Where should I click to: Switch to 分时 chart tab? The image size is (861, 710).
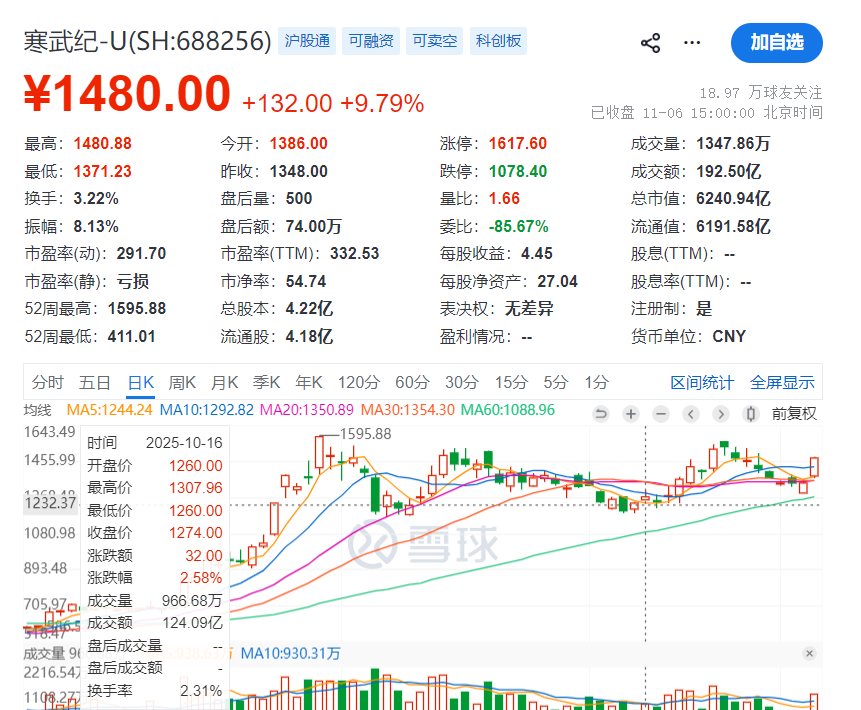click(x=48, y=382)
